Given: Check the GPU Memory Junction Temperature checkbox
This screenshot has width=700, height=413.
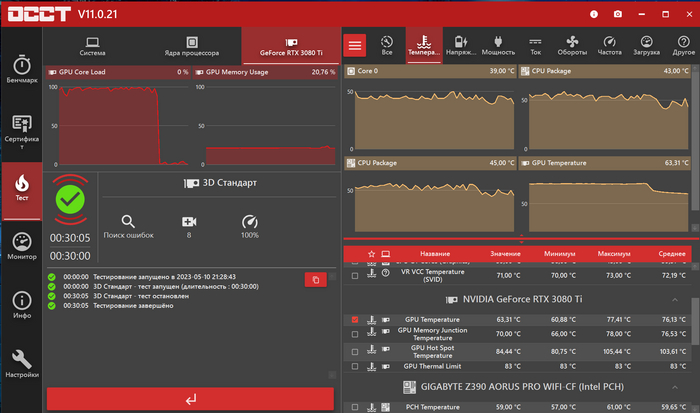Looking at the screenshot, I should tap(355, 335).
